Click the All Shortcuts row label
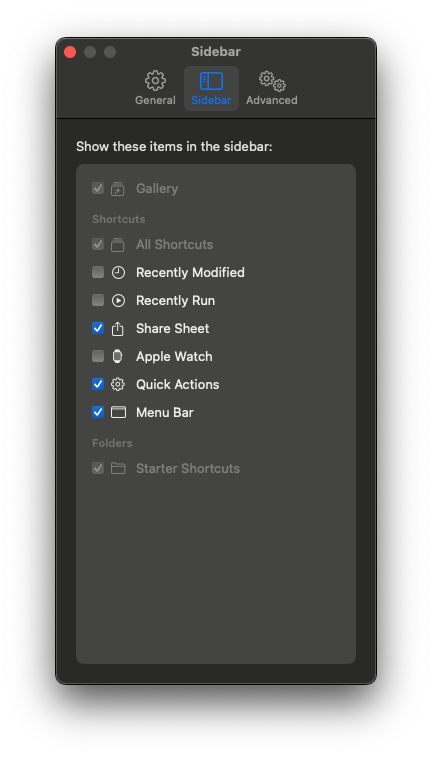 (174, 245)
